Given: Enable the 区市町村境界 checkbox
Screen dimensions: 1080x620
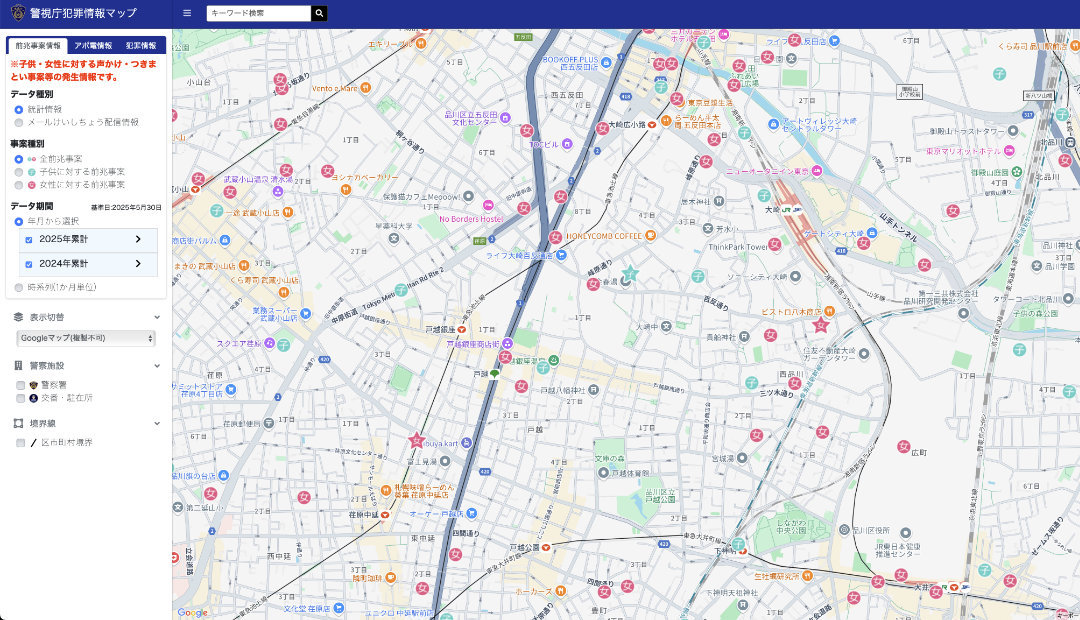Looking at the screenshot, I should pos(21,443).
